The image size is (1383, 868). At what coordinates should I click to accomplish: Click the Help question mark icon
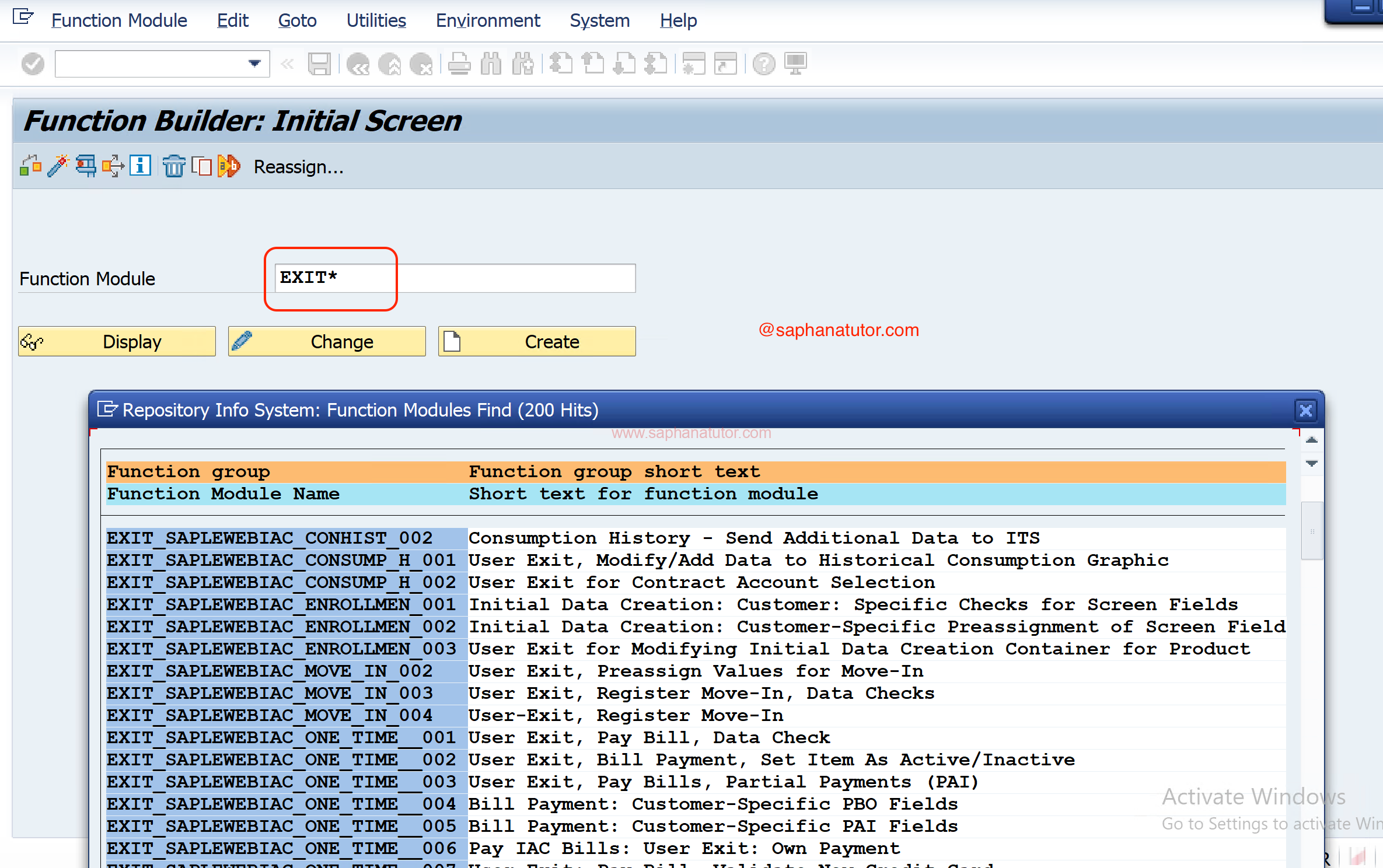tap(764, 64)
